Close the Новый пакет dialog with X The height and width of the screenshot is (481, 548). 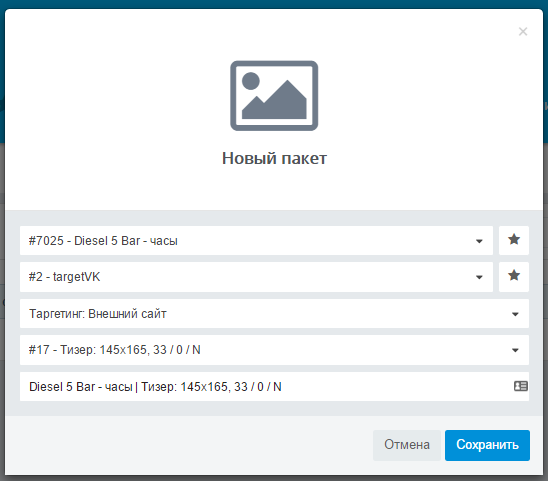pyautogui.click(x=523, y=31)
